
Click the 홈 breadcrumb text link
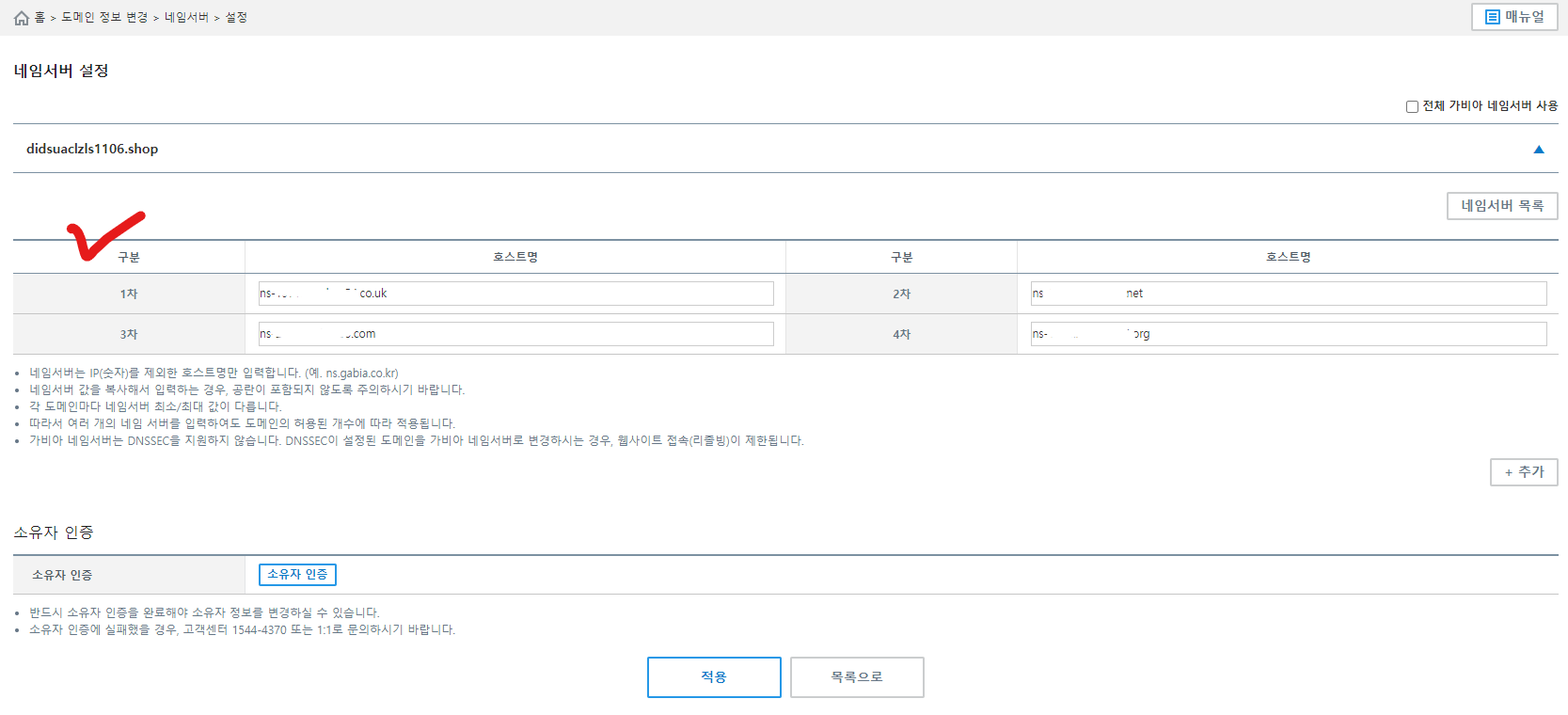40,18
